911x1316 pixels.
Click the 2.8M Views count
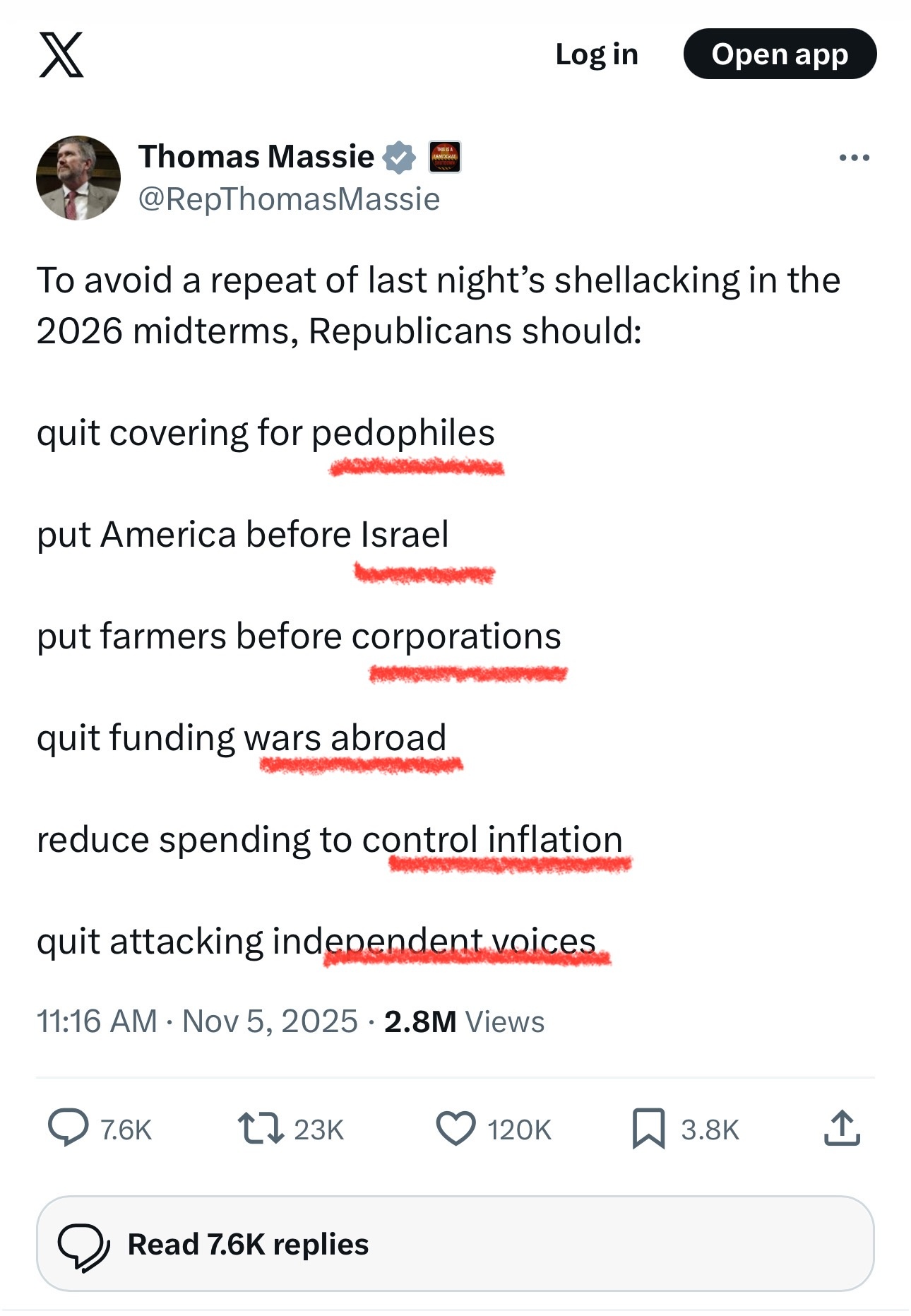tap(464, 1021)
